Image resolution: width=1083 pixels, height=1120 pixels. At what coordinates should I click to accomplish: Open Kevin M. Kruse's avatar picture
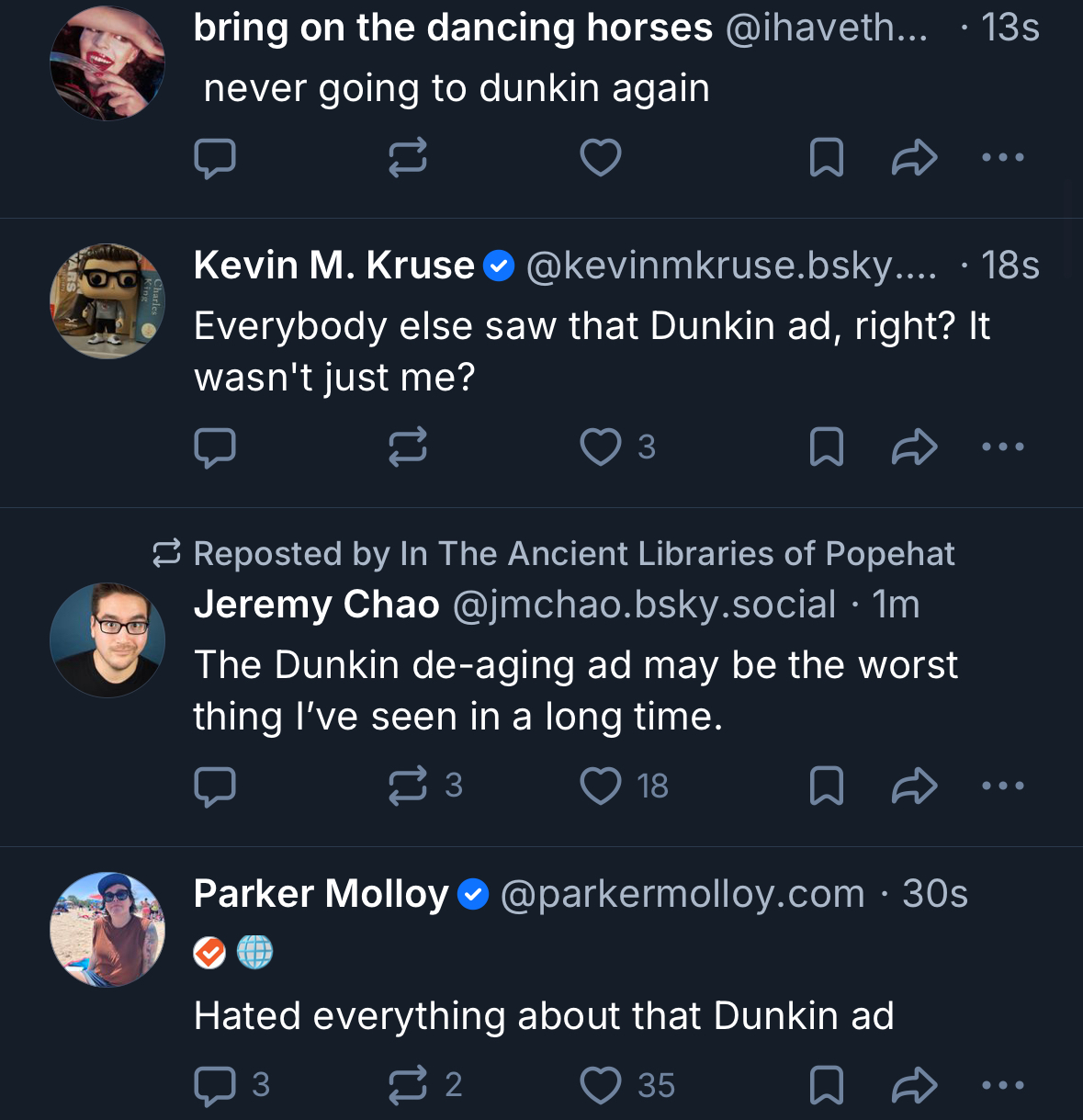(x=107, y=301)
